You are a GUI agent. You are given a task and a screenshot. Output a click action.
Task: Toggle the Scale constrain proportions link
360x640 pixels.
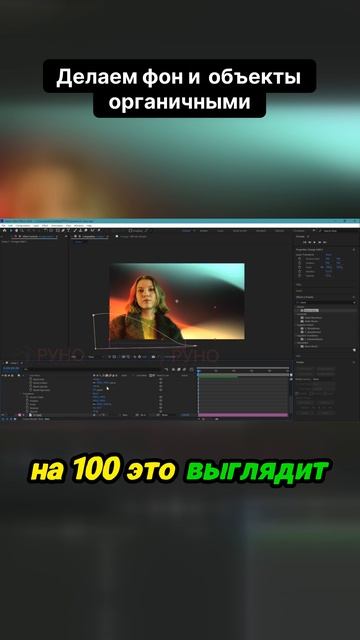tap(322, 267)
